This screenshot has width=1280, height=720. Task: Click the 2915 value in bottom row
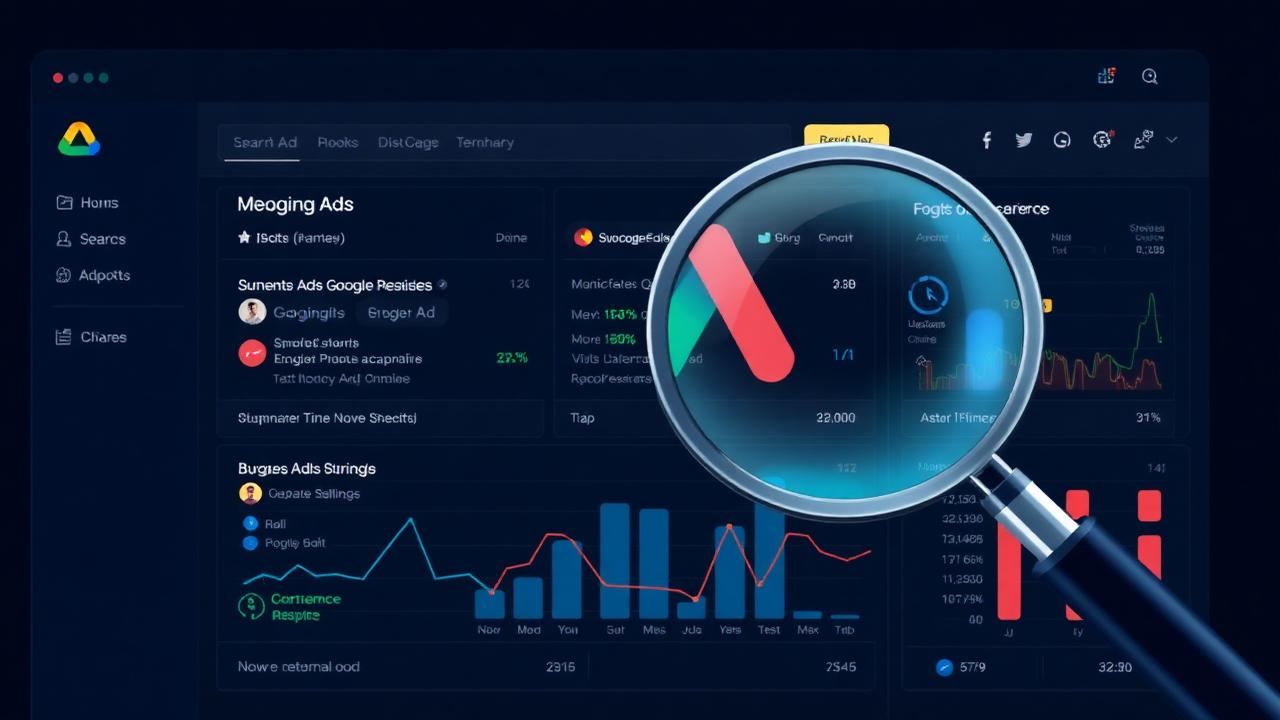pos(561,667)
